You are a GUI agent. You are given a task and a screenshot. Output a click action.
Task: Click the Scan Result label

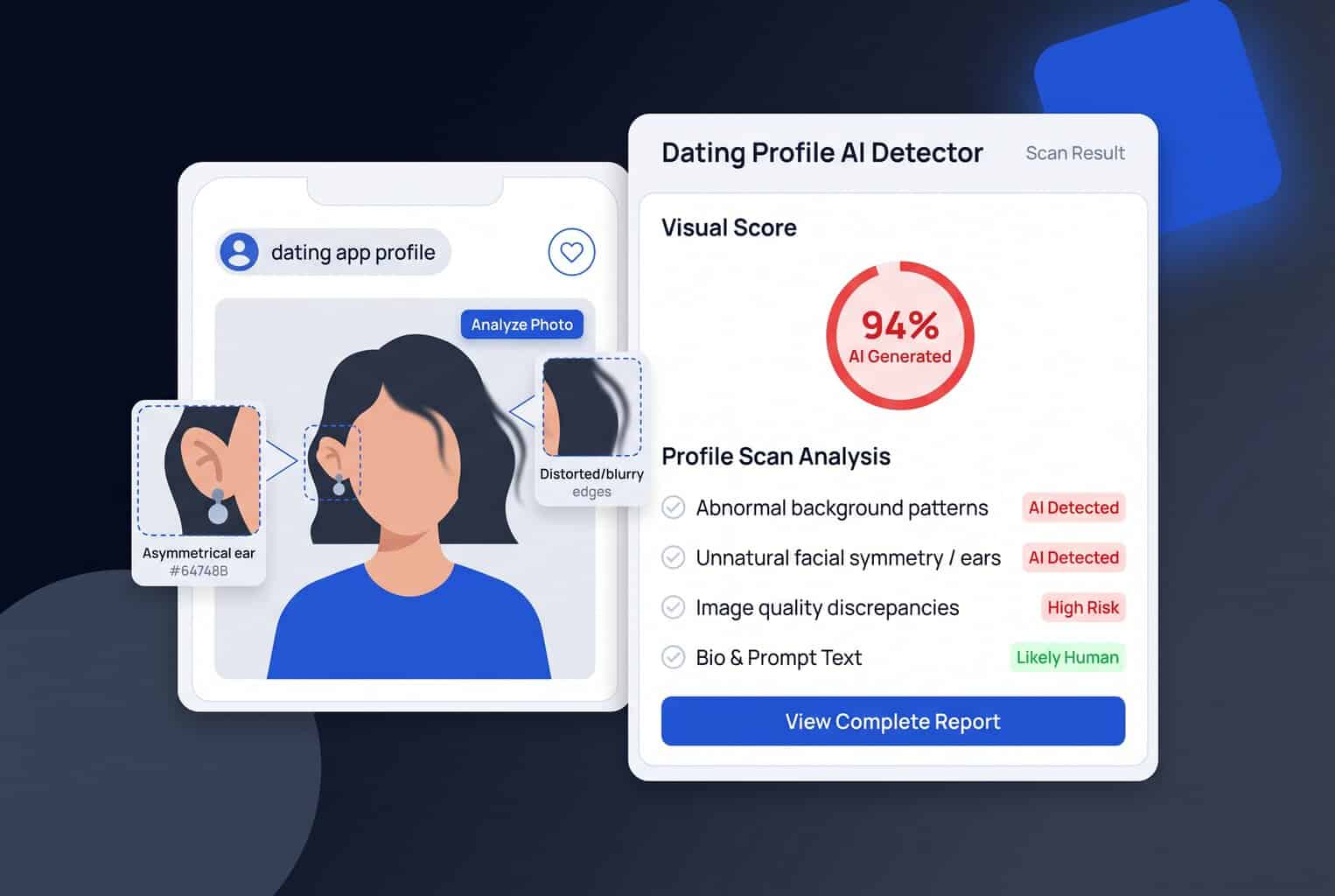click(1075, 153)
